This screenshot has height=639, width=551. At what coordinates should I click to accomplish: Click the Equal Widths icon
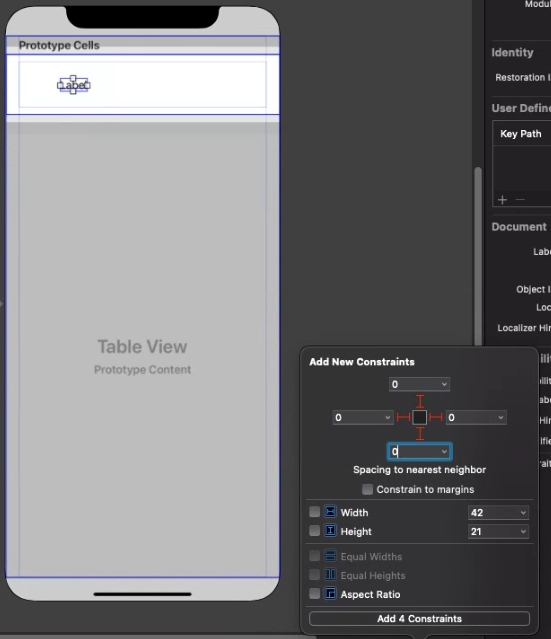coord(330,556)
